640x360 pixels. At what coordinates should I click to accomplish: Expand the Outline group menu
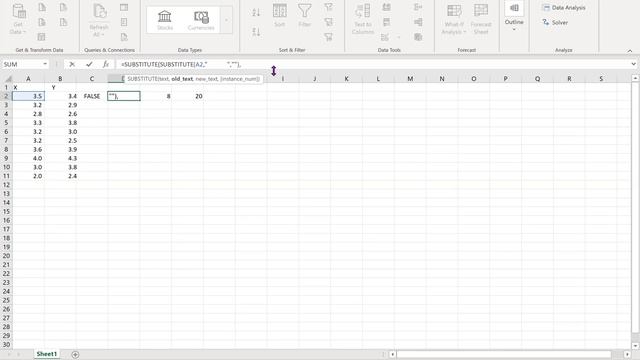[514, 17]
